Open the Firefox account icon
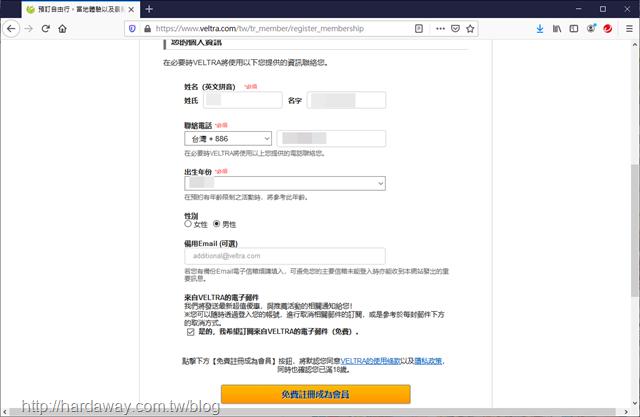 [591, 29]
